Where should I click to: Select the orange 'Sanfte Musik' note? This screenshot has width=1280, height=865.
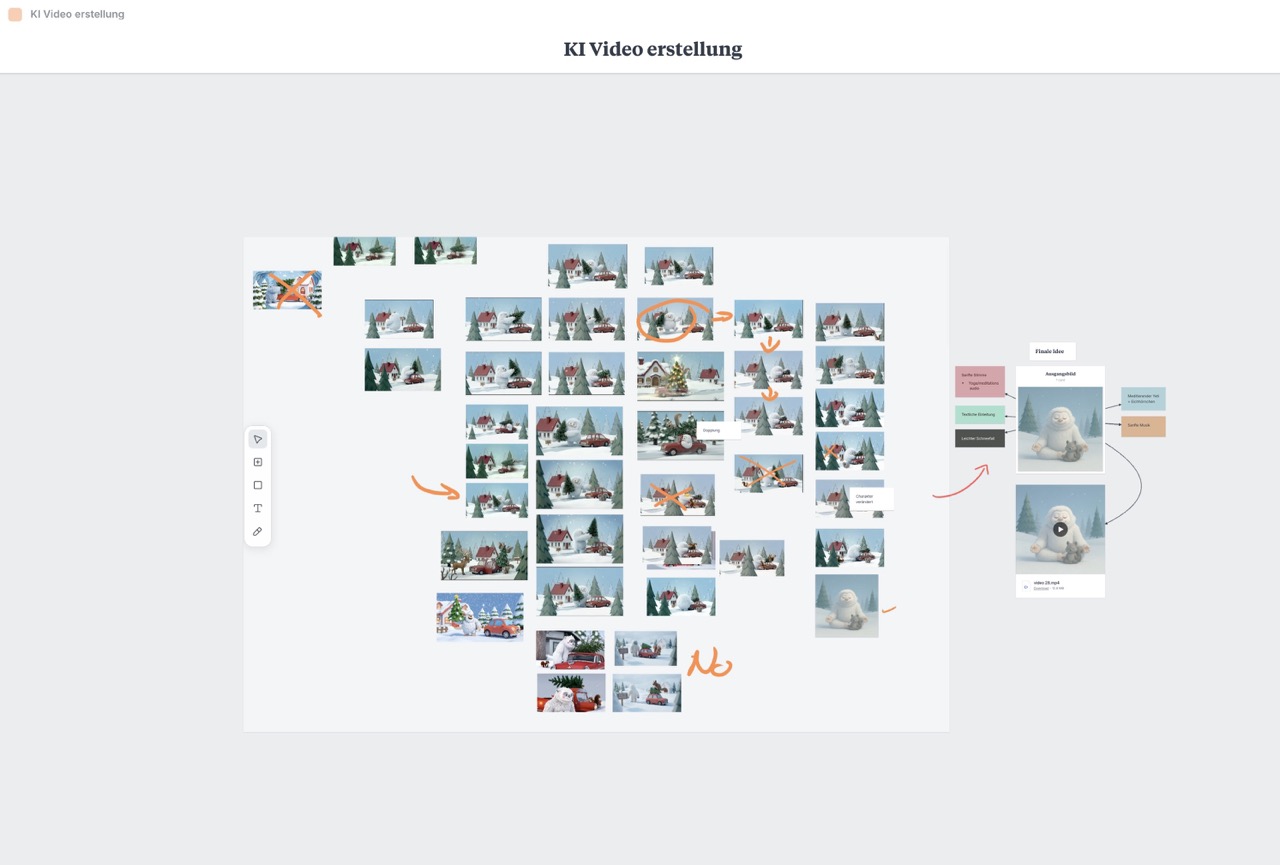point(1143,426)
